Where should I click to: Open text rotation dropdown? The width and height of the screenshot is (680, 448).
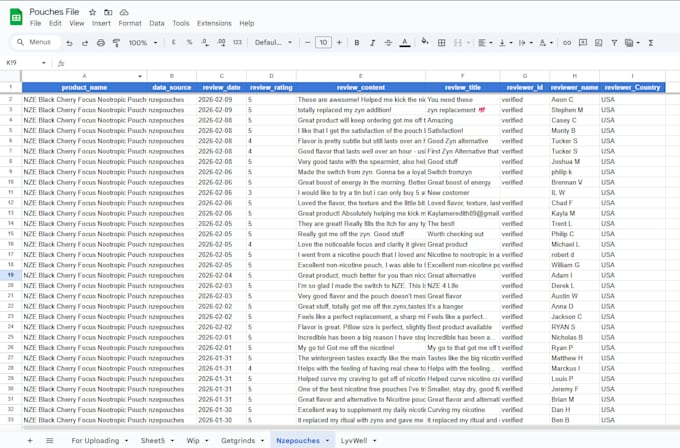tap(546, 43)
